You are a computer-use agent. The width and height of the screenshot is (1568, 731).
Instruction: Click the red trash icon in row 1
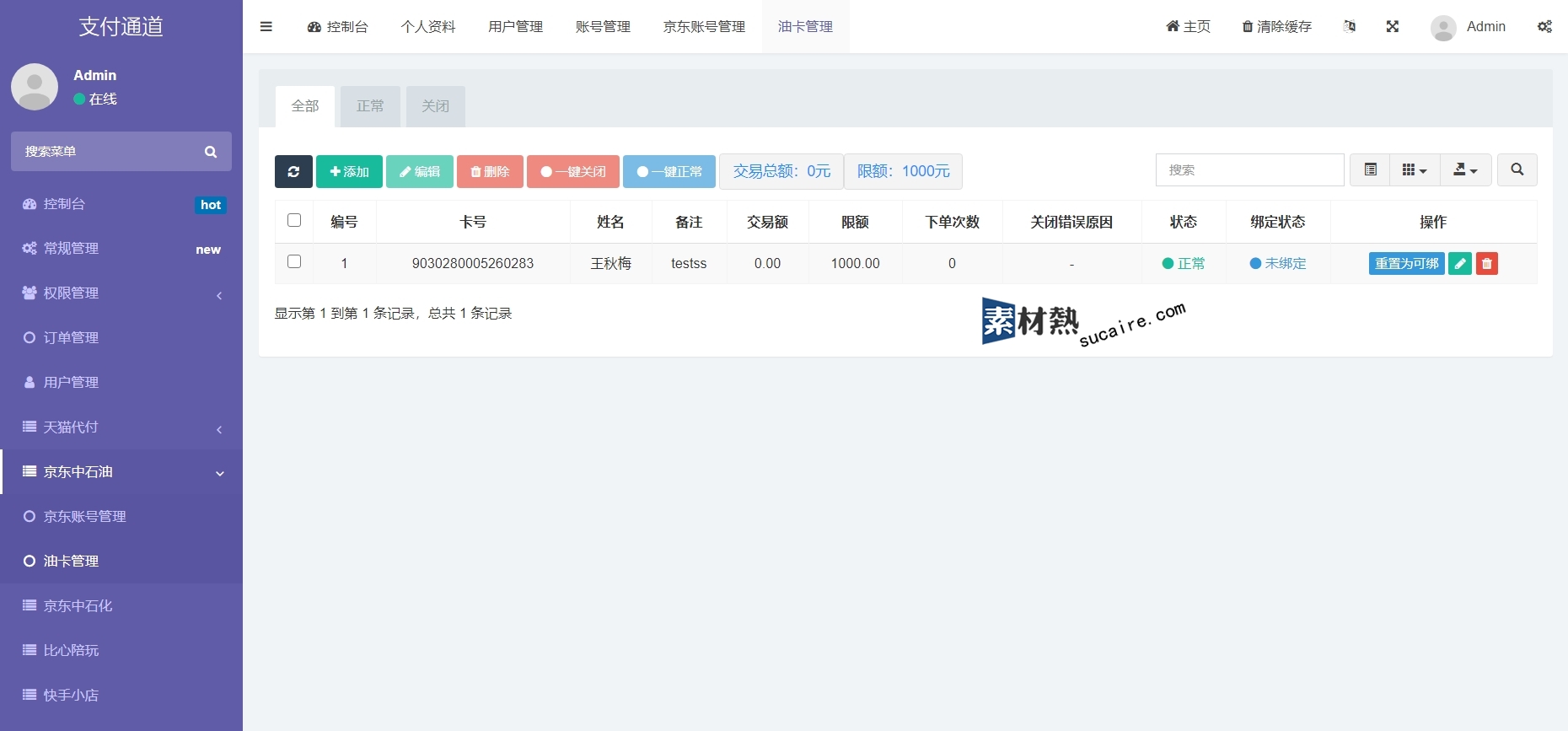[1487, 264]
